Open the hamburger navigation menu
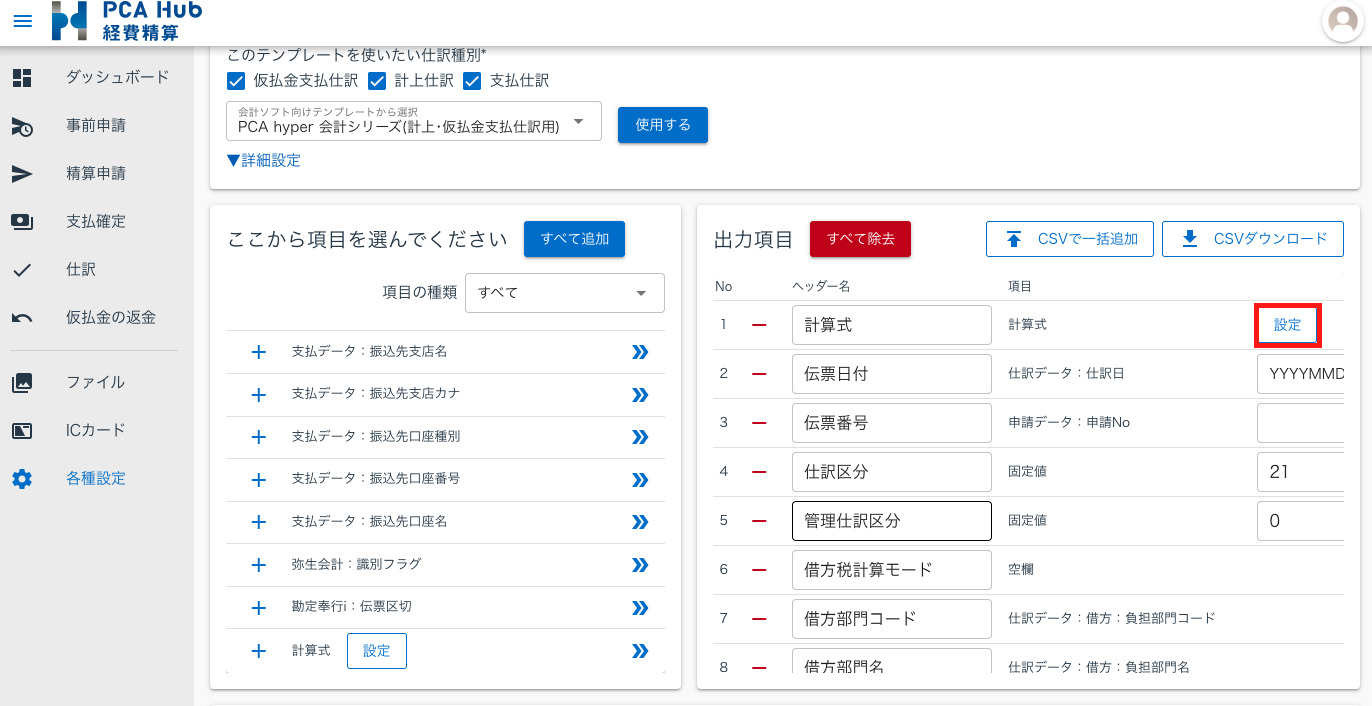 (x=22, y=21)
